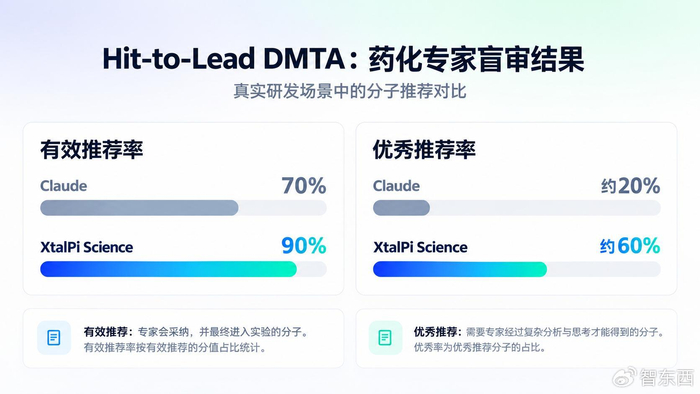Click the XtalPi Science label under 有效推荐率
Image resolution: width=700 pixels, height=394 pixels.
point(87,247)
